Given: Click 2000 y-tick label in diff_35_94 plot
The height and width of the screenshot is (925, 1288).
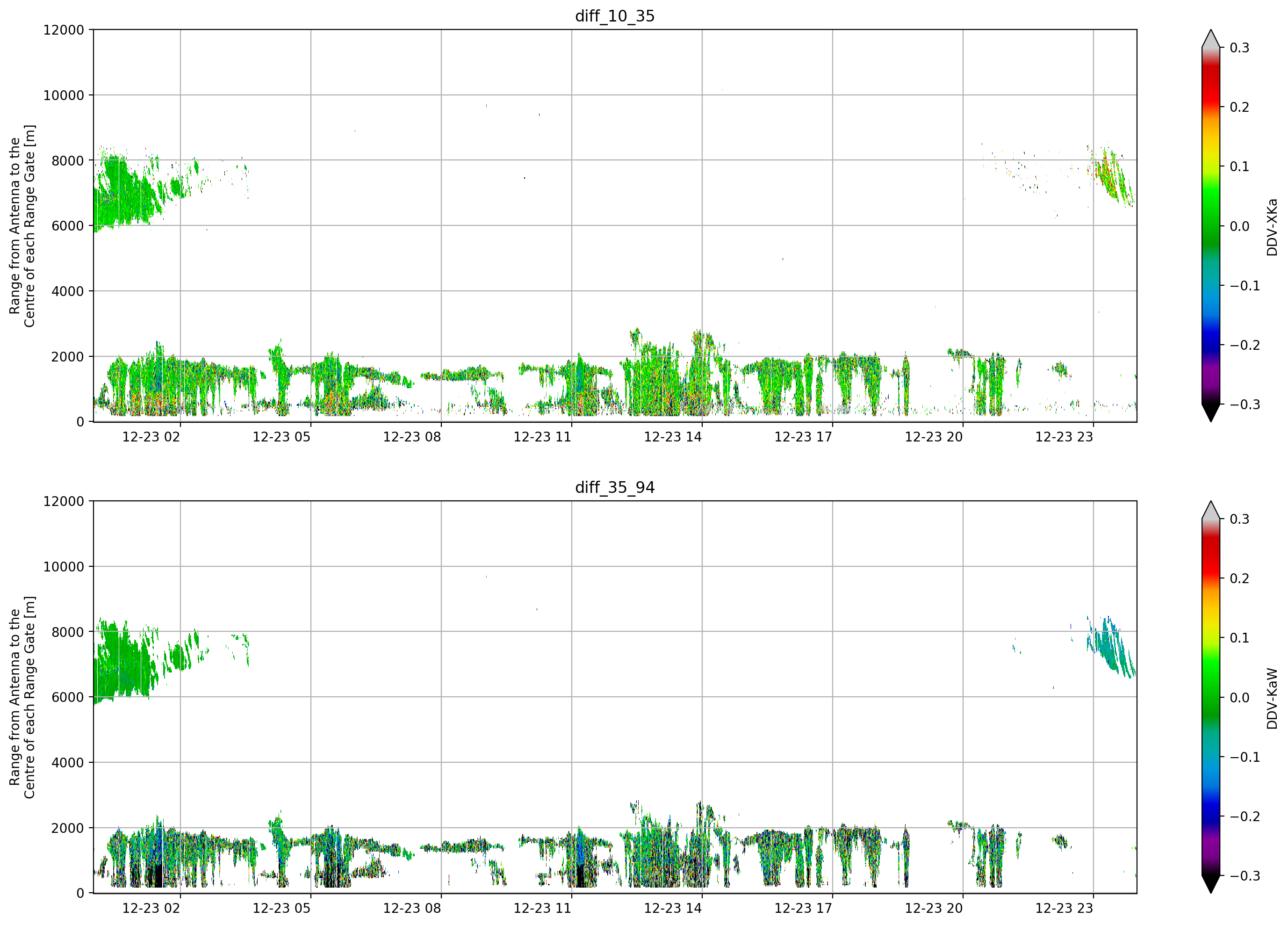Looking at the screenshot, I should click(x=68, y=828).
